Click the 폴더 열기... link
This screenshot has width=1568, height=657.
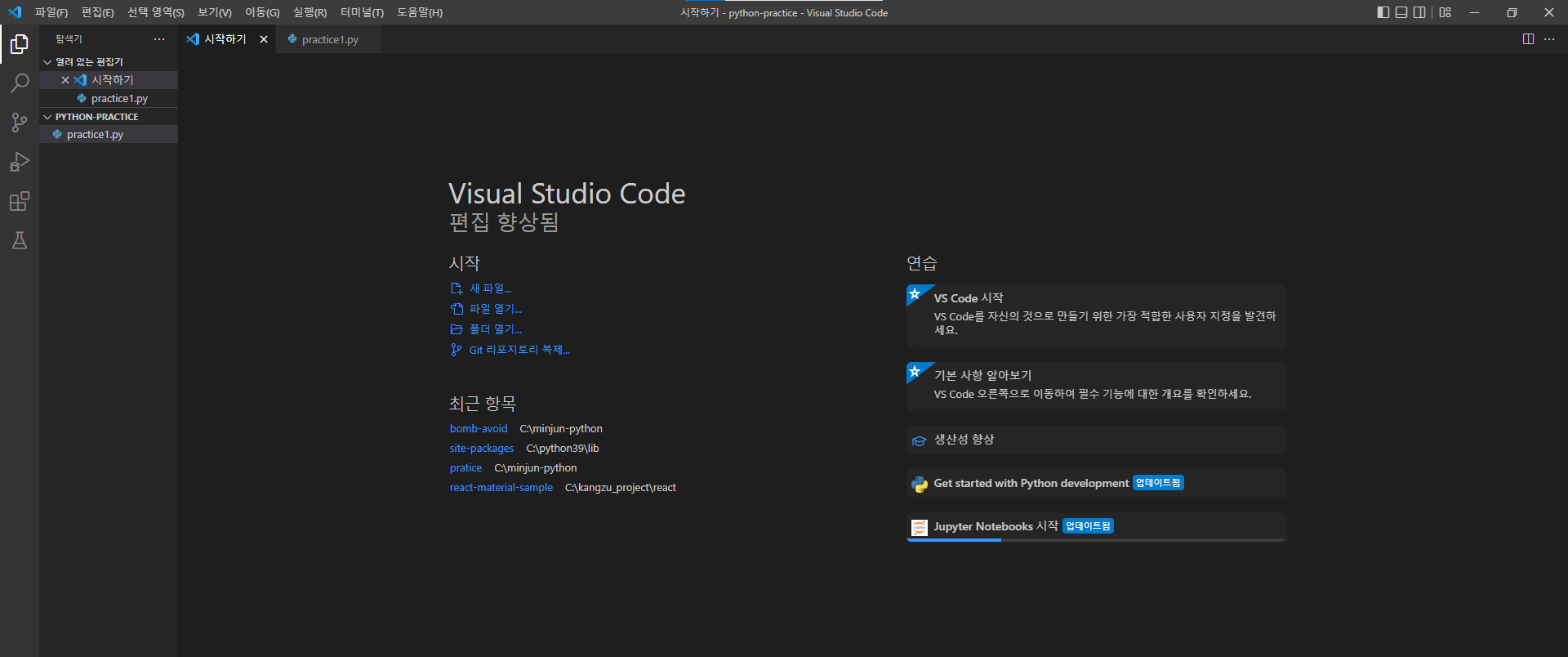[495, 329]
